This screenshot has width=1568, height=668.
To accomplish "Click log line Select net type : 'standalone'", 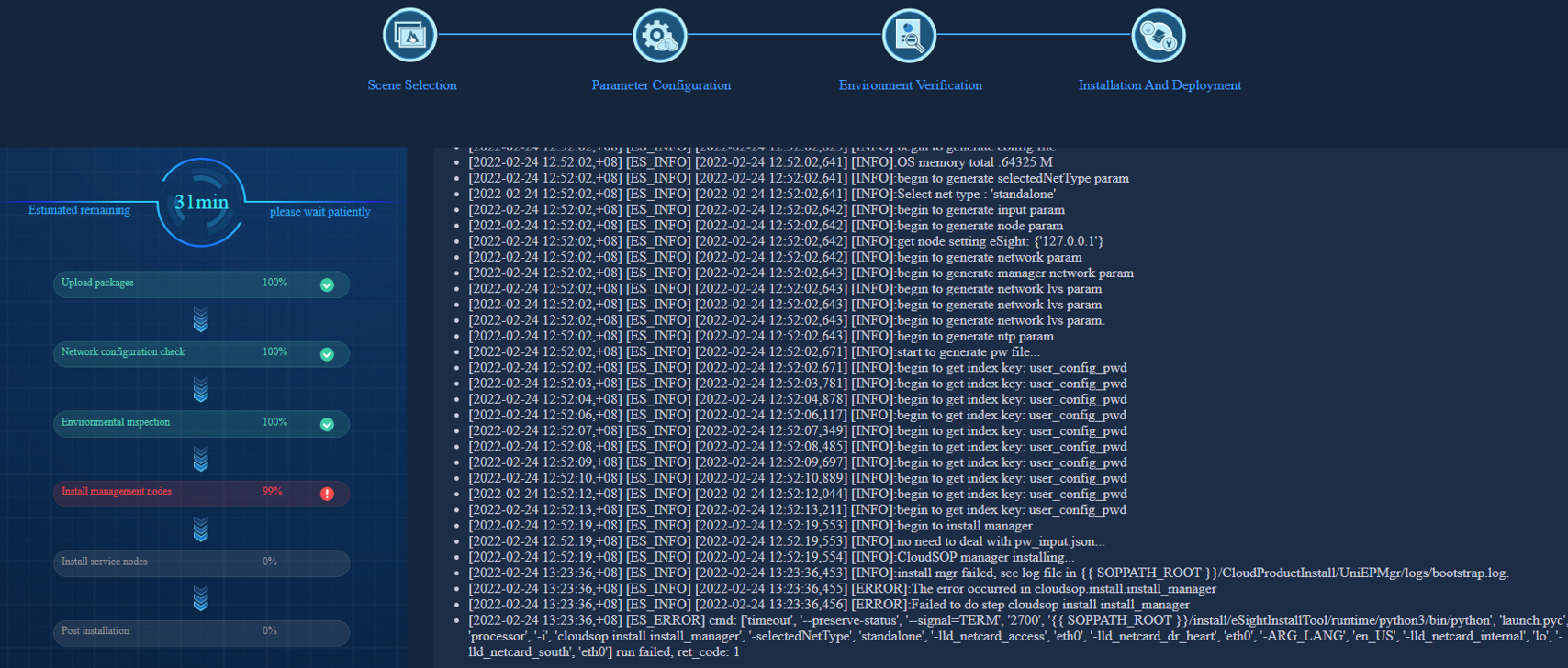I will point(762,194).
